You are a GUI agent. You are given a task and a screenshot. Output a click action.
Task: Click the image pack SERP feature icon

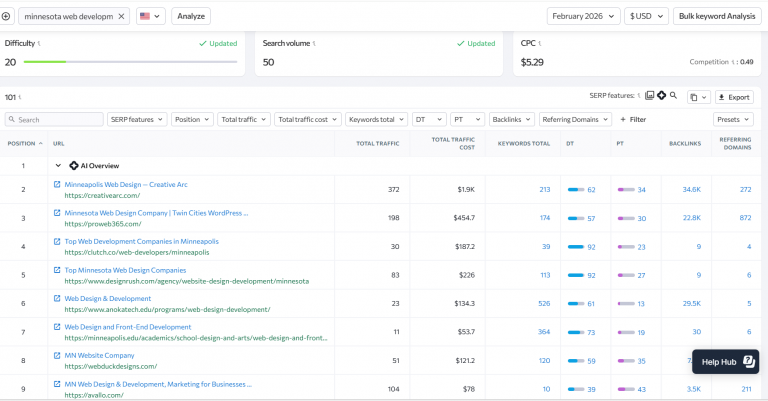[650, 95]
